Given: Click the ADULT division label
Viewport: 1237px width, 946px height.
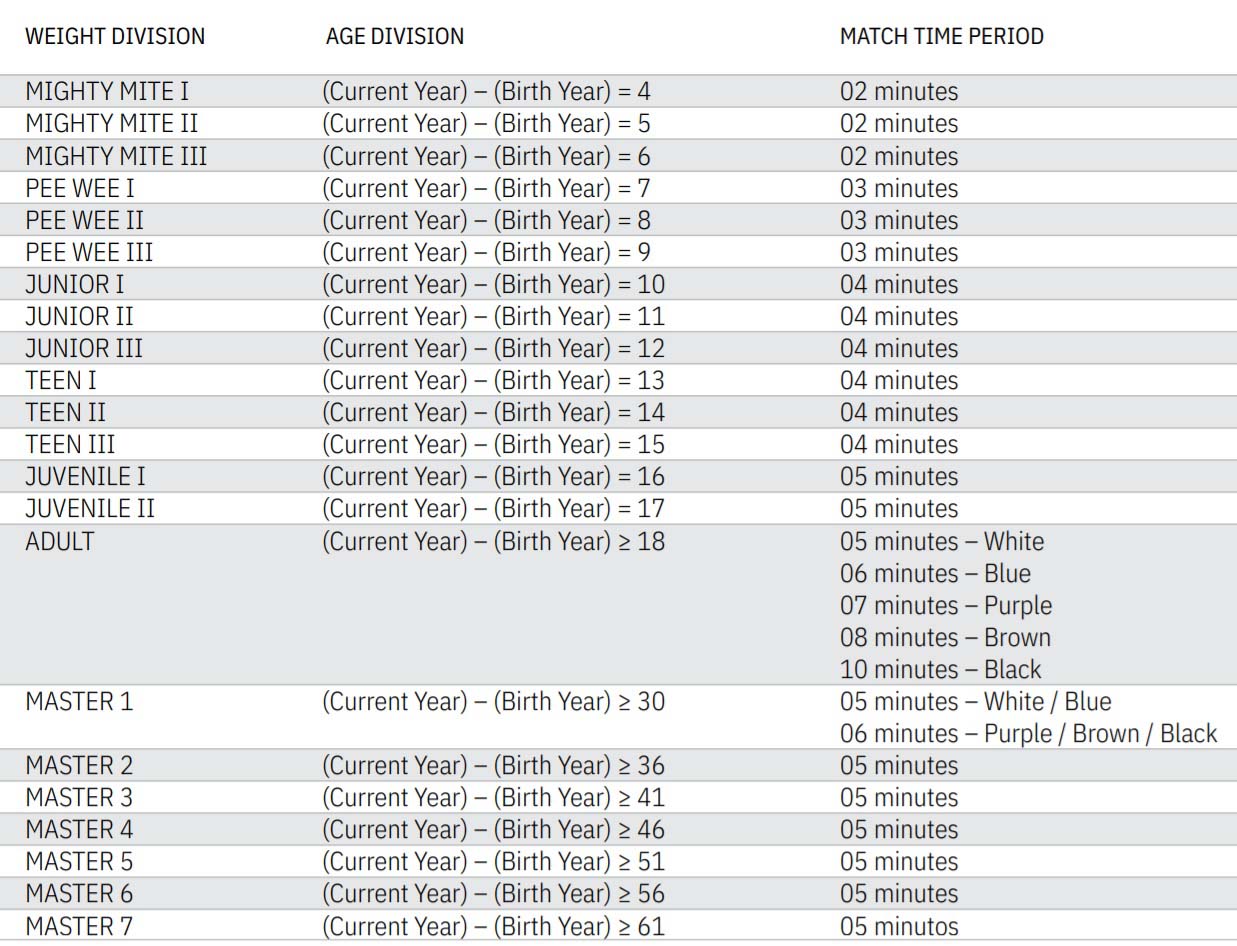Looking at the screenshot, I should (60, 541).
